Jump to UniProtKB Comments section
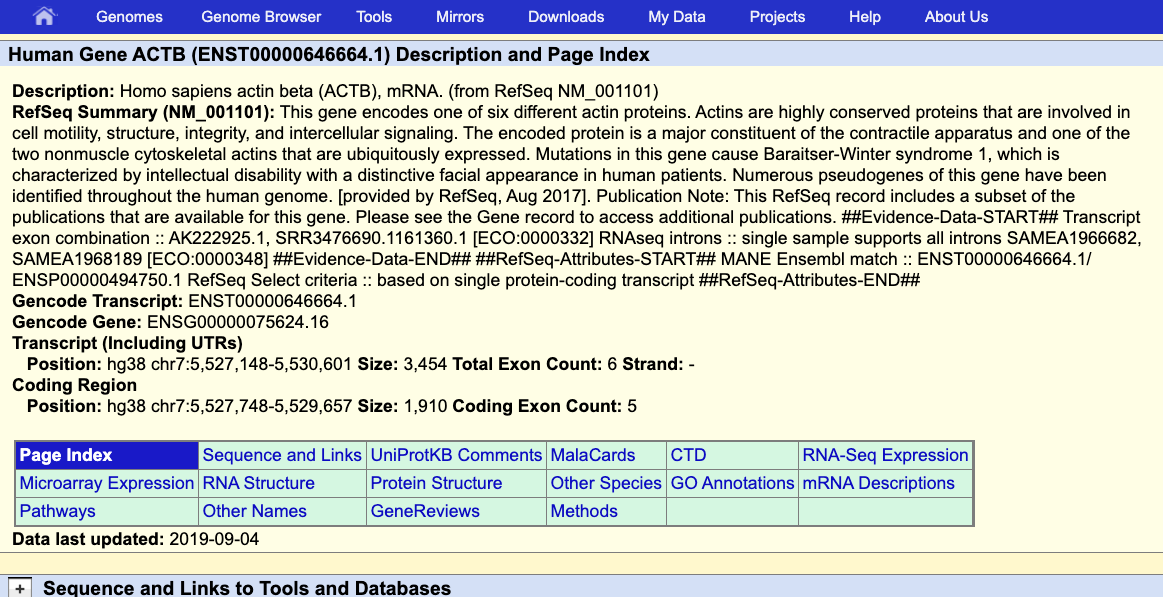The width and height of the screenshot is (1163, 597). [x=456, y=455]
